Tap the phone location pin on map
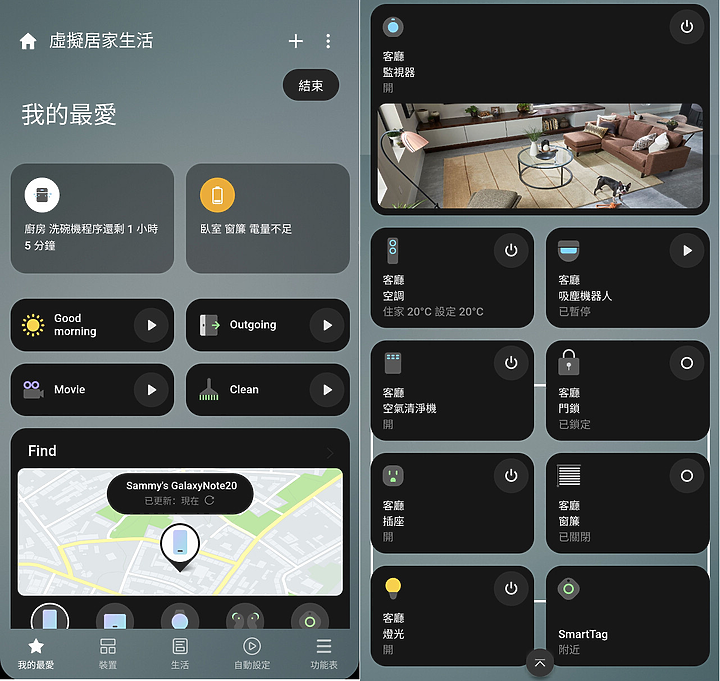The width and height of the screenshot is (720, 681). [x=180, y=546]
